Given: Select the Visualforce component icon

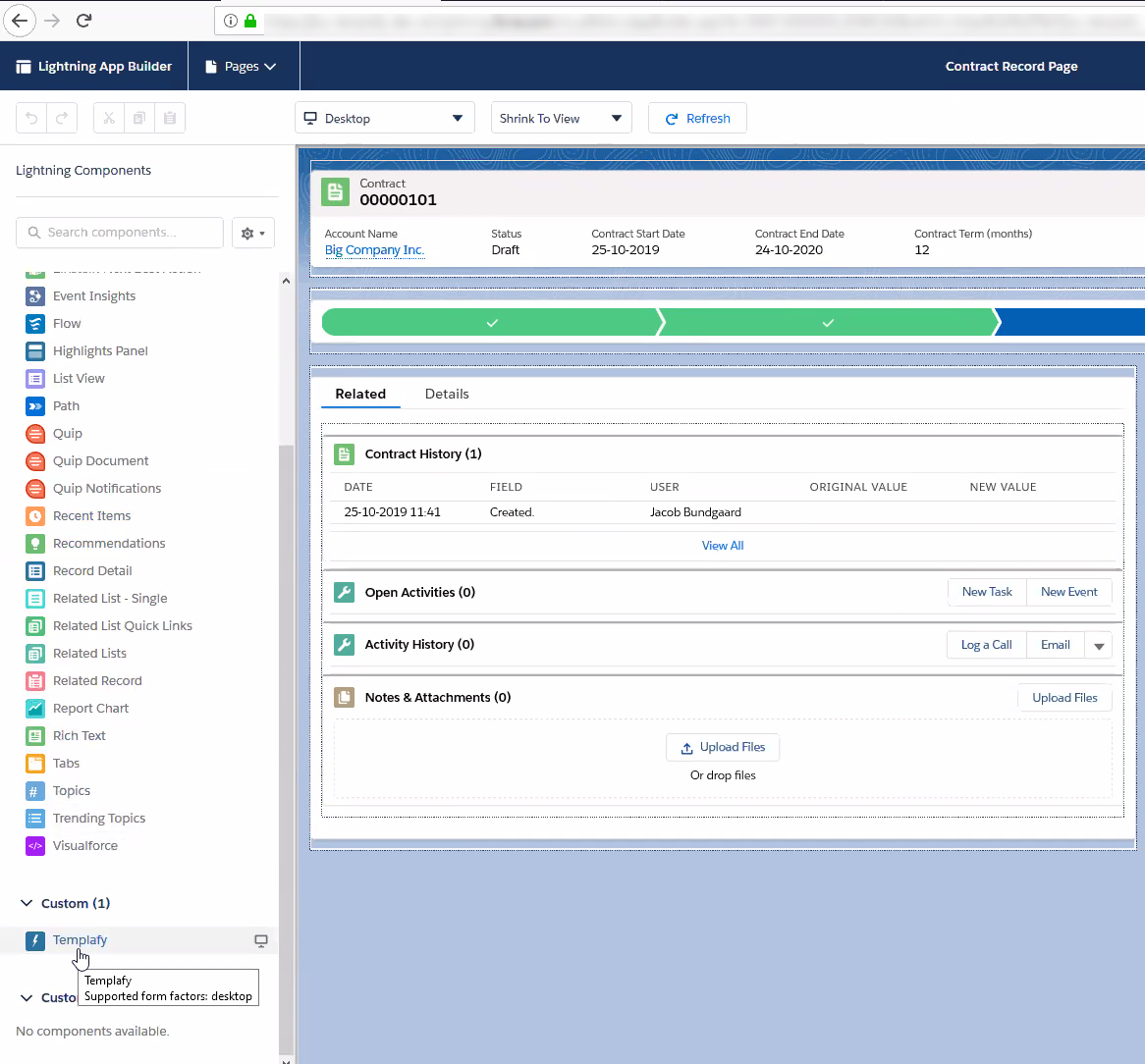Looking at the screenshot, I should pos(35,846).
